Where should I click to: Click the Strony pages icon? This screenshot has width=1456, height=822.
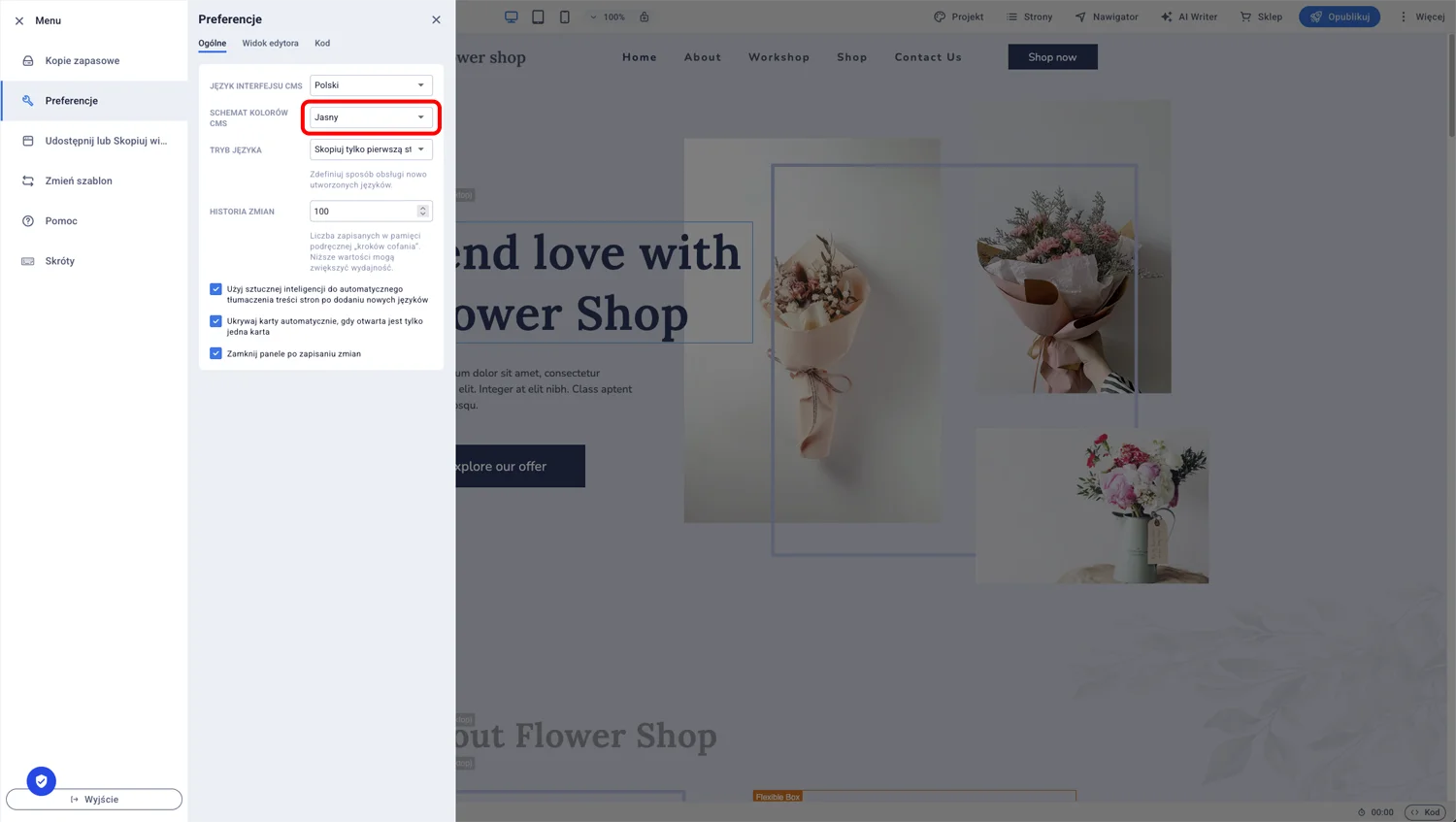coord(1013,16)
